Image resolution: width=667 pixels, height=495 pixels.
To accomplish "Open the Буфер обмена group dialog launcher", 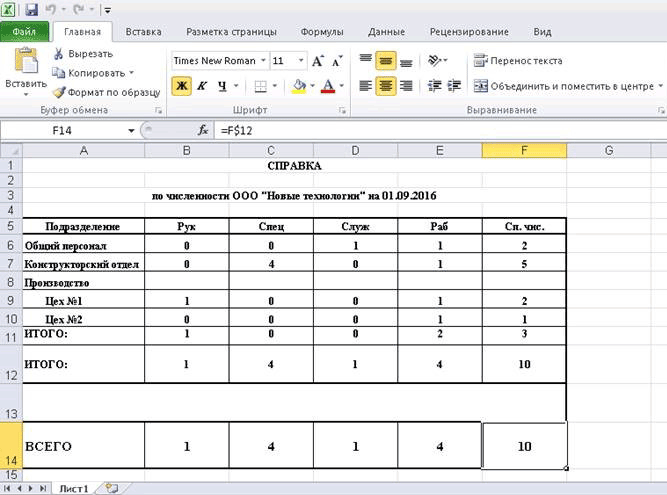I will pyautogui.click(x=159, y=111).
